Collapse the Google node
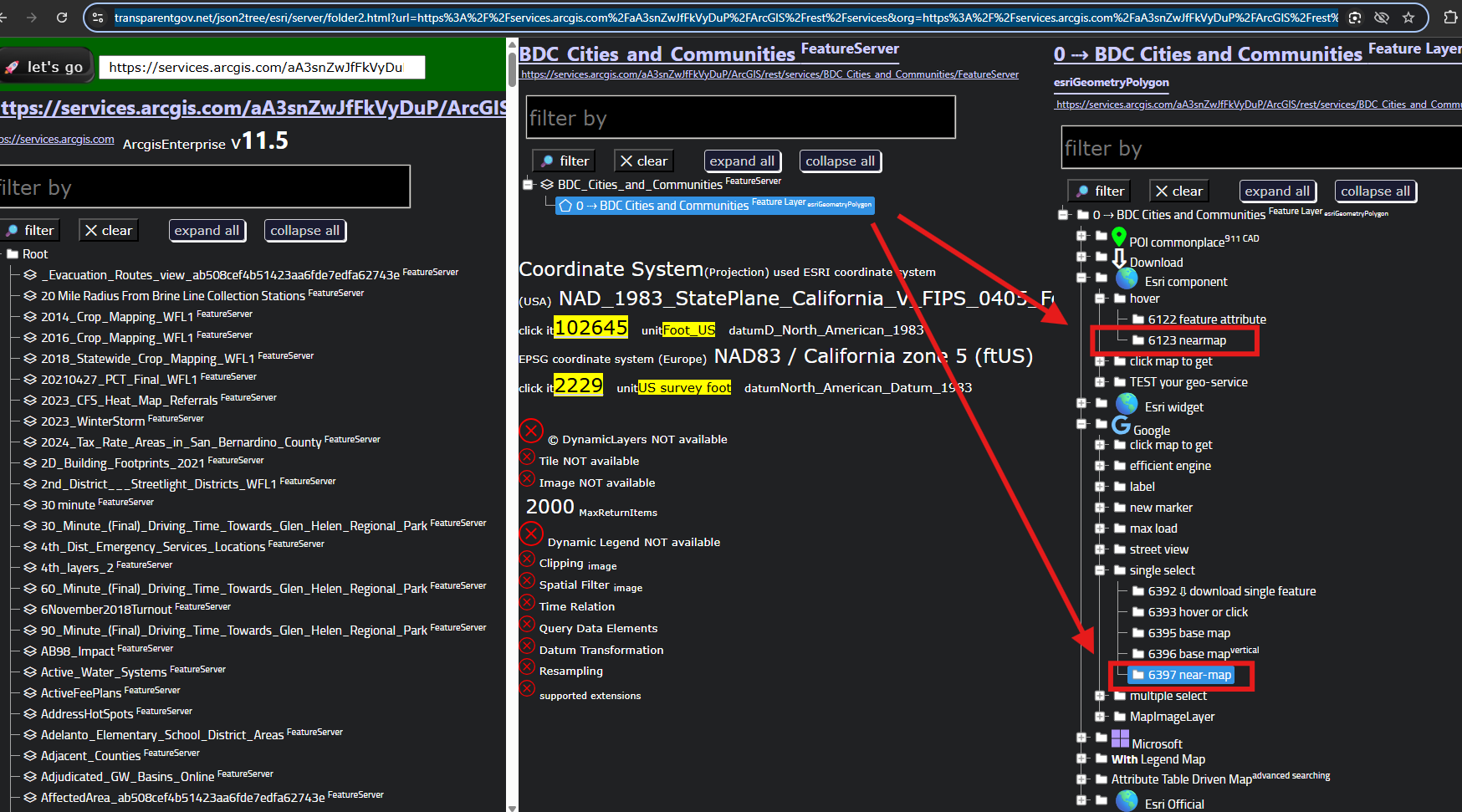 click(1081, 424)
